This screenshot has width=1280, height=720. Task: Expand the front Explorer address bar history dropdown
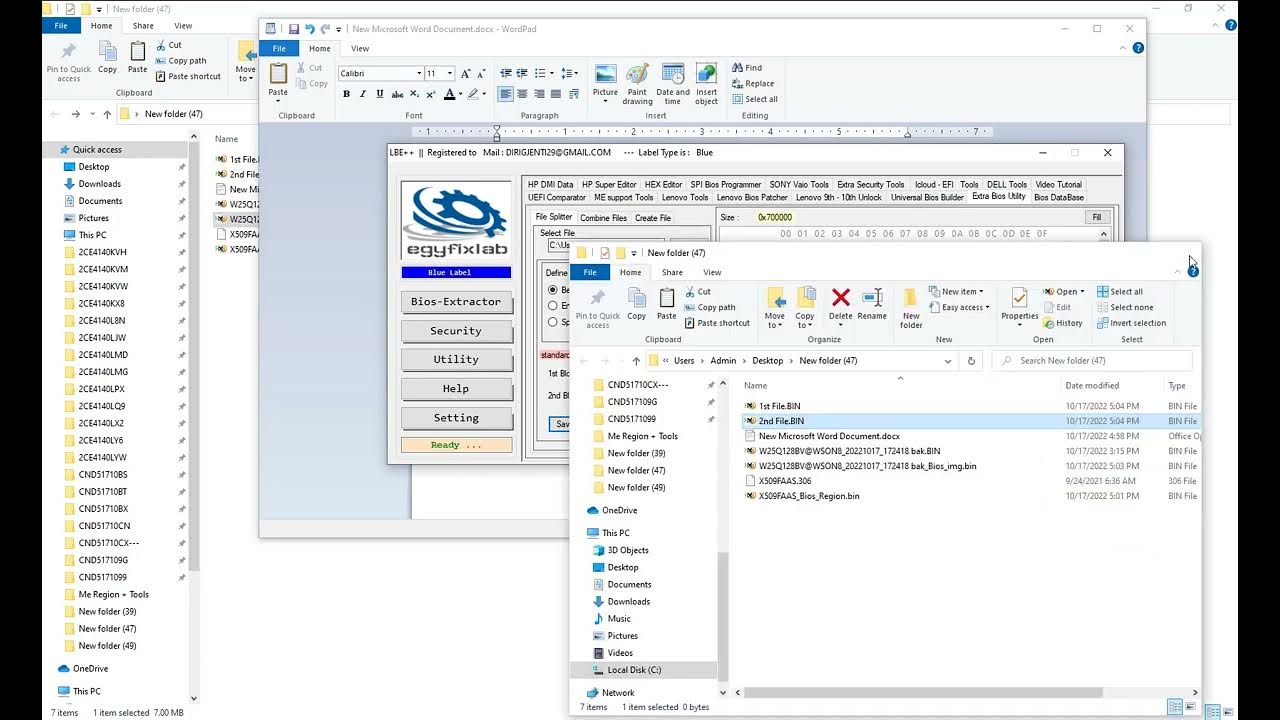(948, 361)
